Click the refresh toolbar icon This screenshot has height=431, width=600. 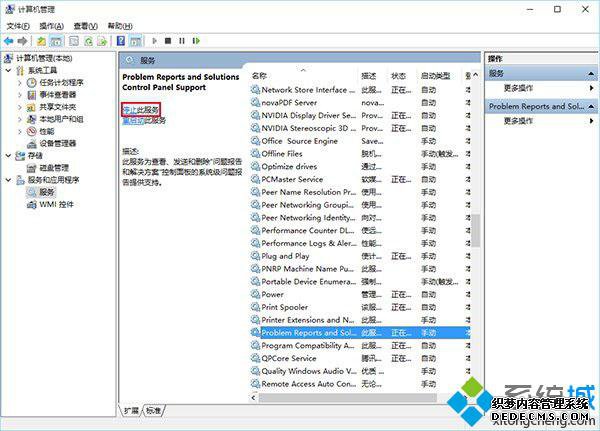point(88,41)
